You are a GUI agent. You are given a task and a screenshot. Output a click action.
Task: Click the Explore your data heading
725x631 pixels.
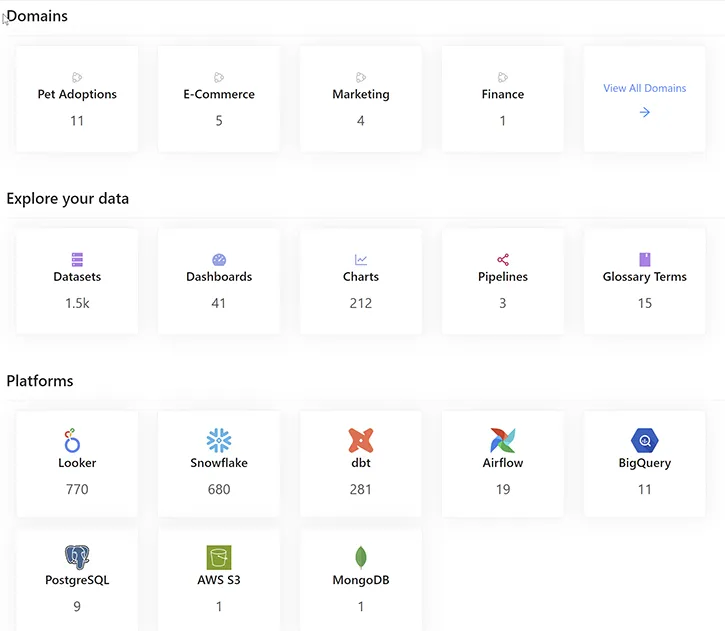pos(68,199)
